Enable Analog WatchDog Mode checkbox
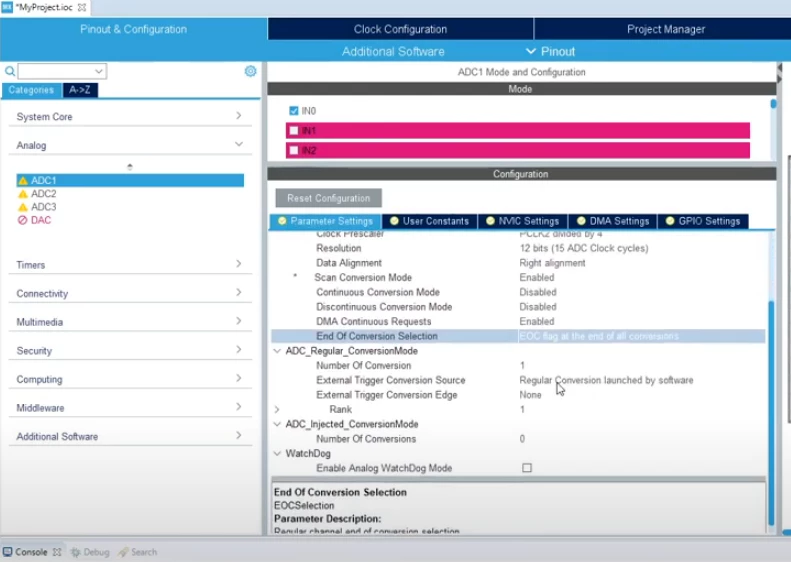Image resolution: width=791 pixels, height=562 pixels. (x=527, y=468)
